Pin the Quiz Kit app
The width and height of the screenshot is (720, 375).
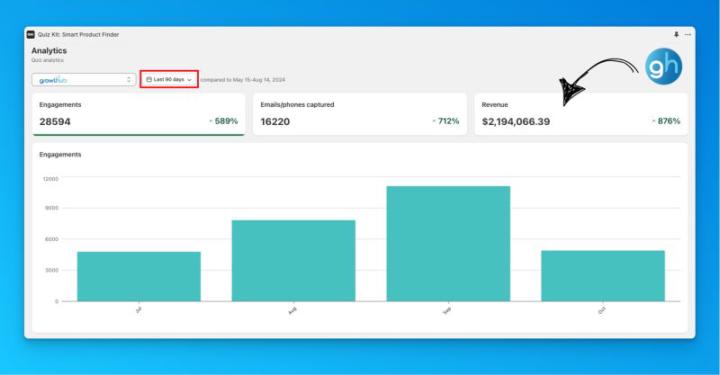pyautogui.click(x=676, y=34)
